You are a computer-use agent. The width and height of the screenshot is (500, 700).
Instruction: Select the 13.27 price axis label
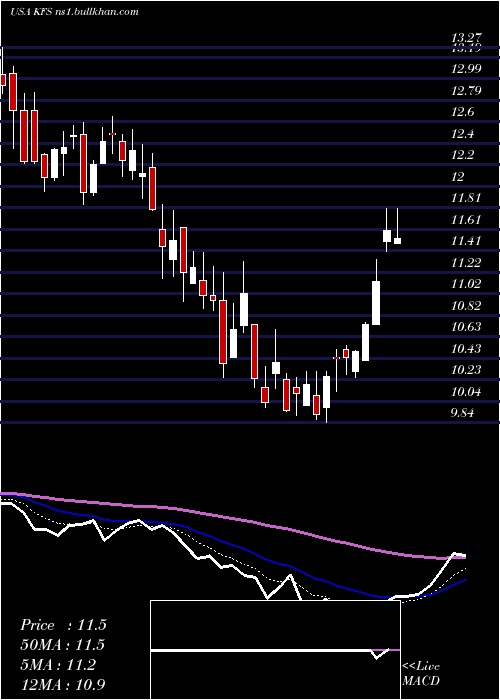(466, 38)
